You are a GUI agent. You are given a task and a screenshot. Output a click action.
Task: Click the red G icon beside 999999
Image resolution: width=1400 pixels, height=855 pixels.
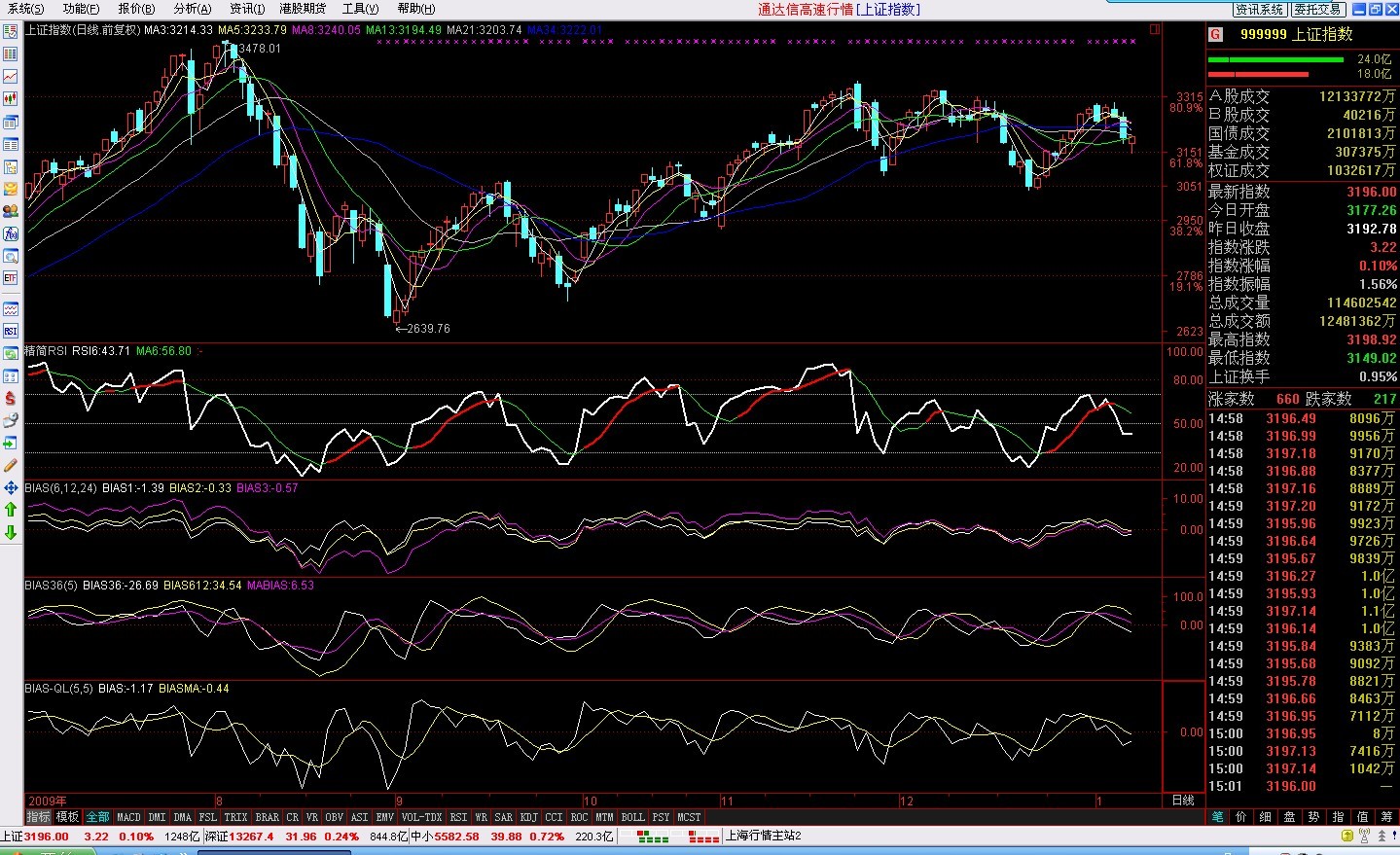(1215, 34)
